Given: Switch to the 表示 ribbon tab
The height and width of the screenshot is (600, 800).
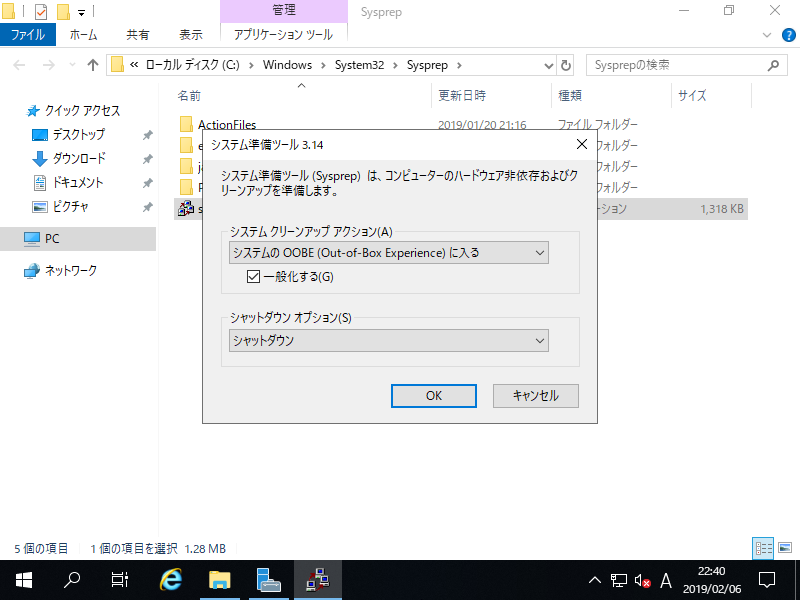Looking at the screenshot, I should [x=191, y=35].
